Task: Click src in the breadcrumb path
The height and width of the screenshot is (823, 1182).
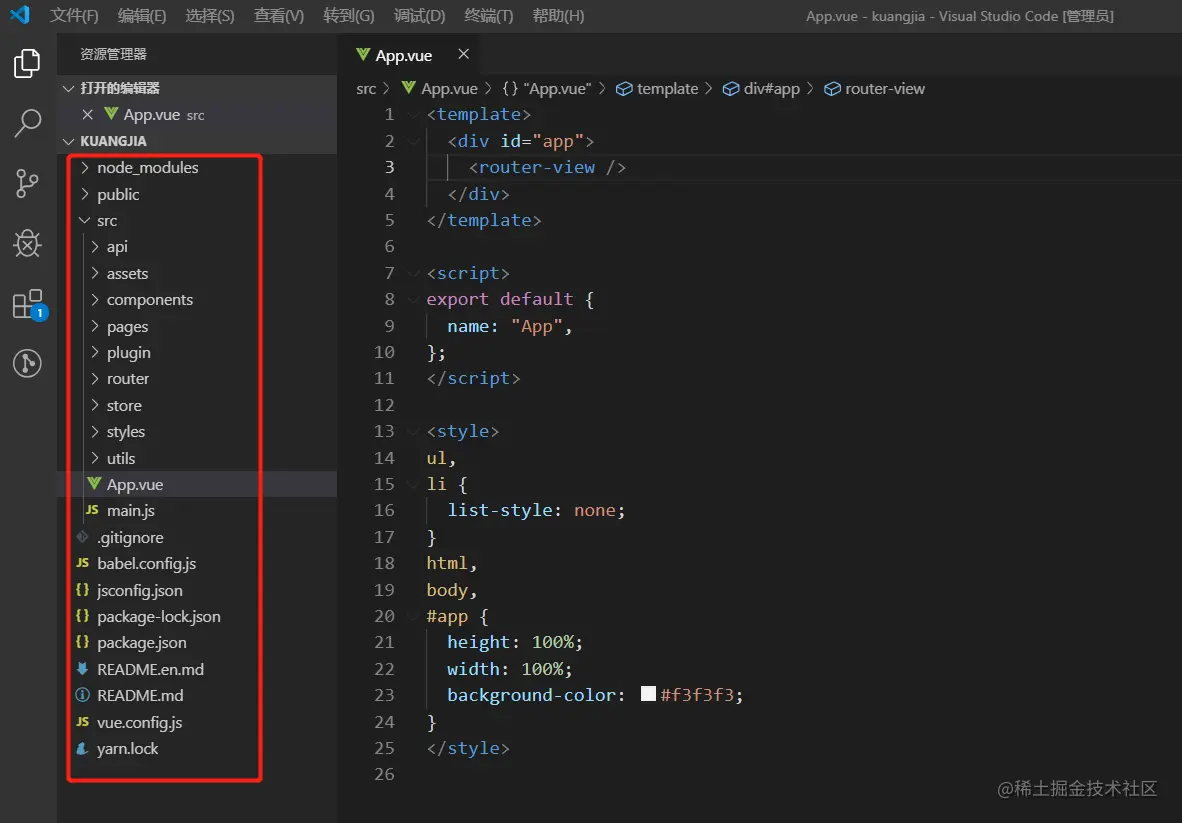Action: click(x=366, y=89)
